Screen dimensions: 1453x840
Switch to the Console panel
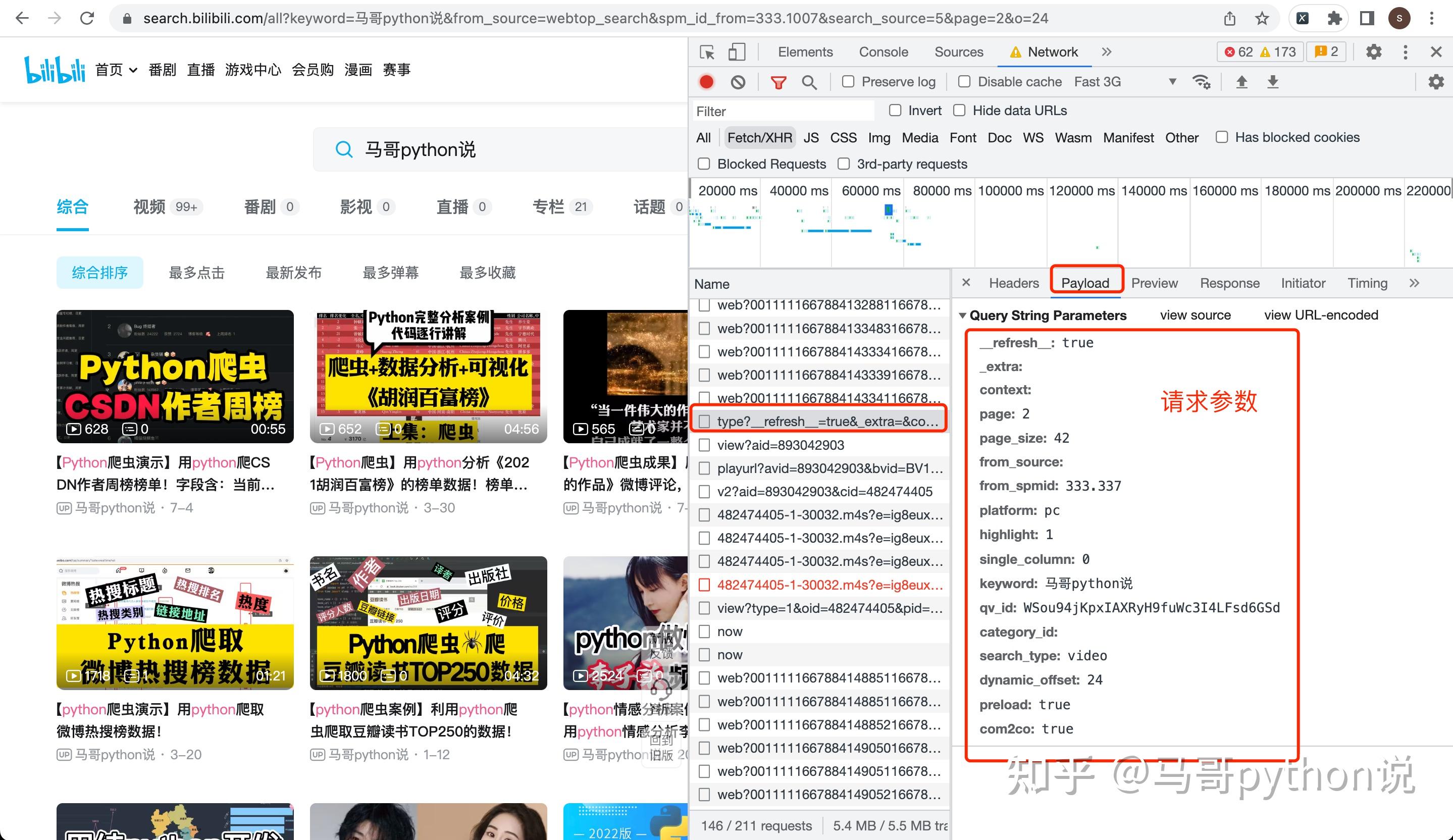point(884,52)
